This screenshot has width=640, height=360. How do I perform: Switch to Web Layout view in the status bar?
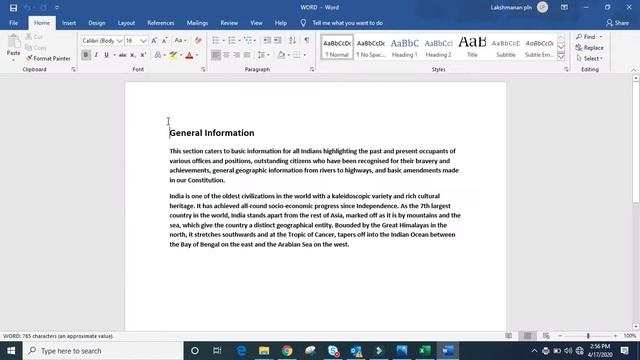546,336
